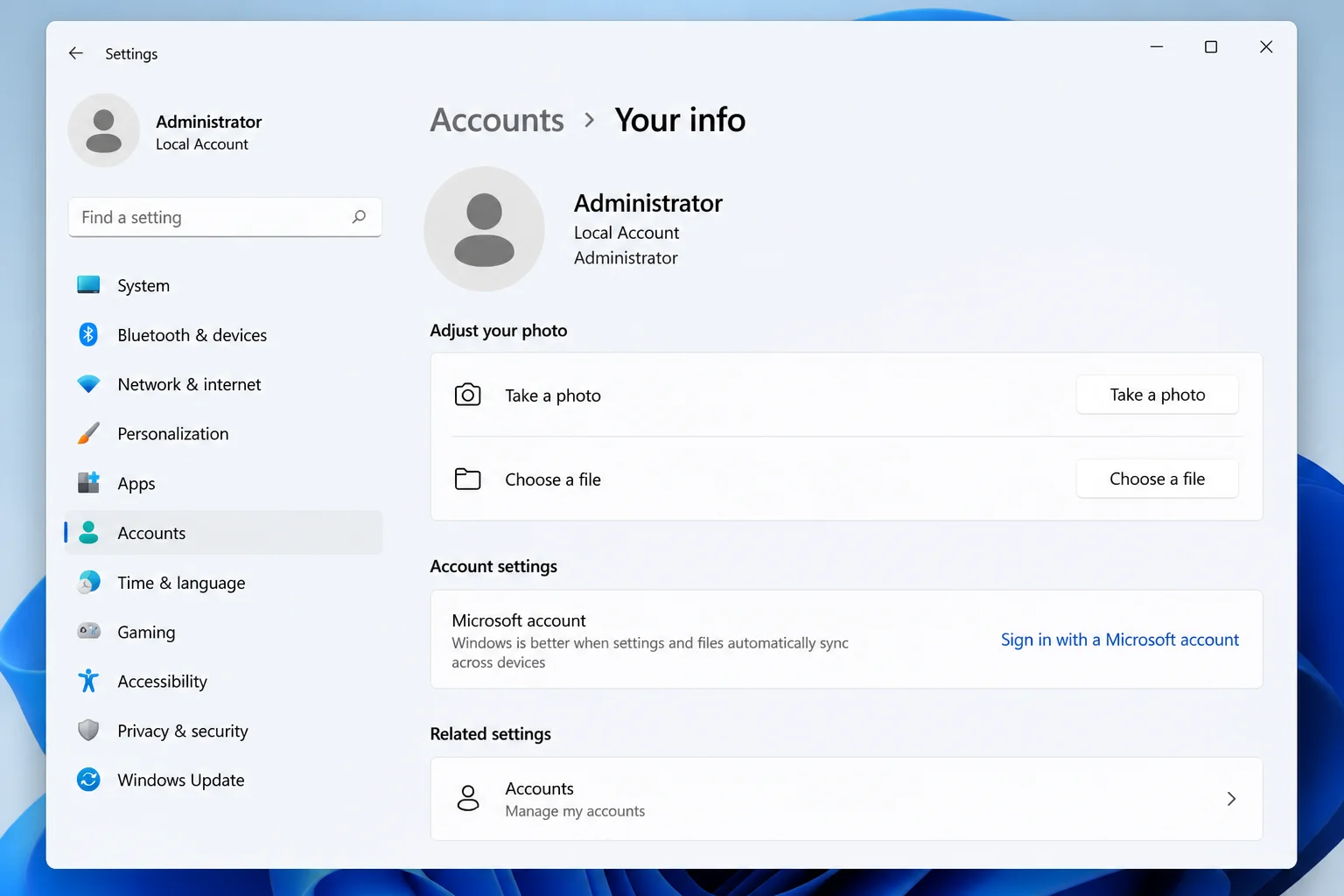Click in the Find a setting search box
The width and height of the screenshot is (1344, 896).
pos(225,217)
